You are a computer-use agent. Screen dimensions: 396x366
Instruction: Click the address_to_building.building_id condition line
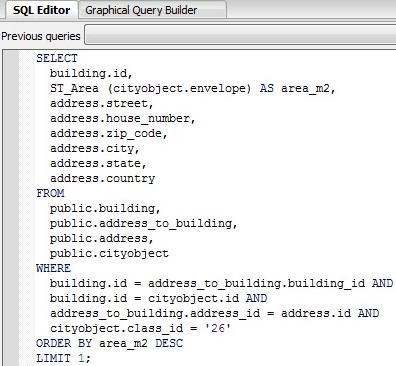tap(221, 283)
